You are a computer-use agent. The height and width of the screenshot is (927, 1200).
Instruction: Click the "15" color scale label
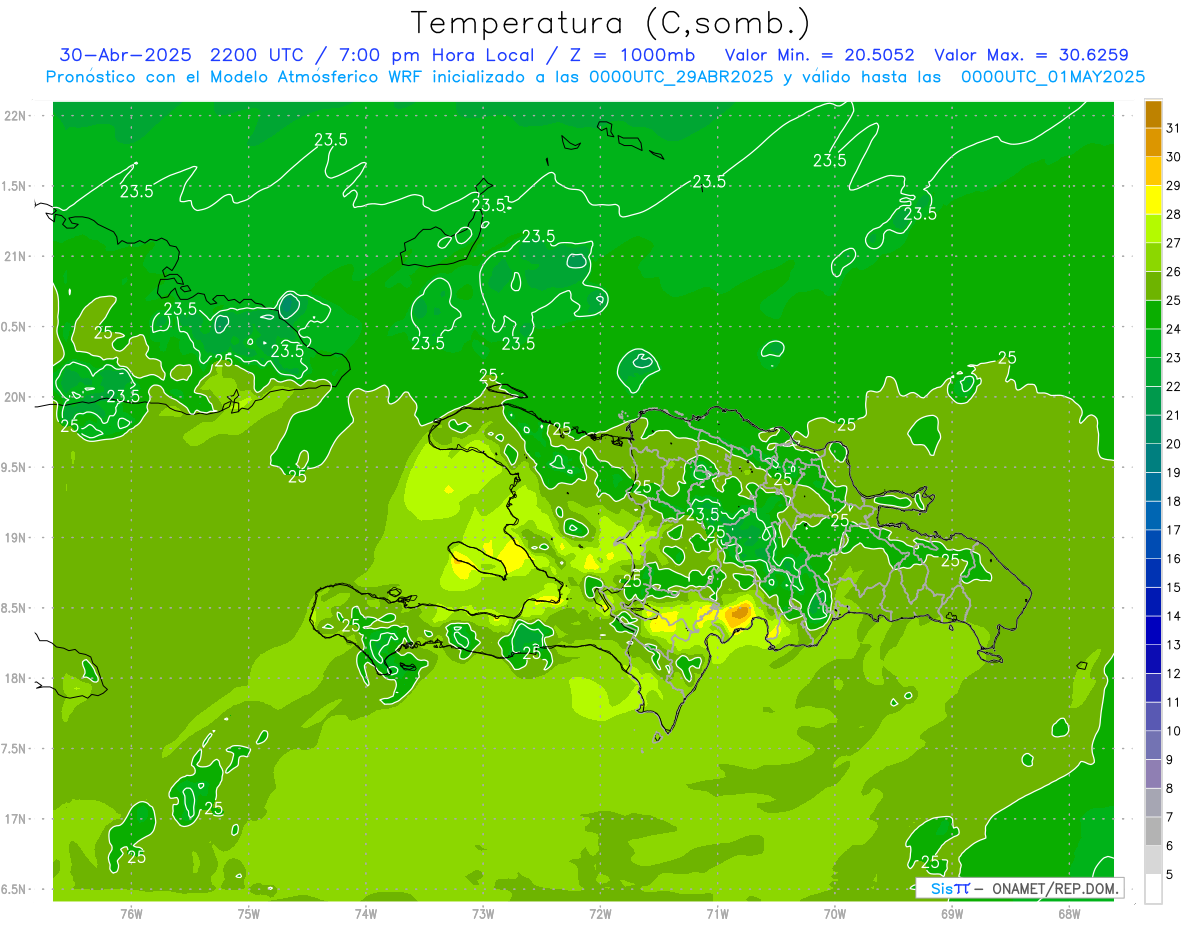tap(1174, 587)
